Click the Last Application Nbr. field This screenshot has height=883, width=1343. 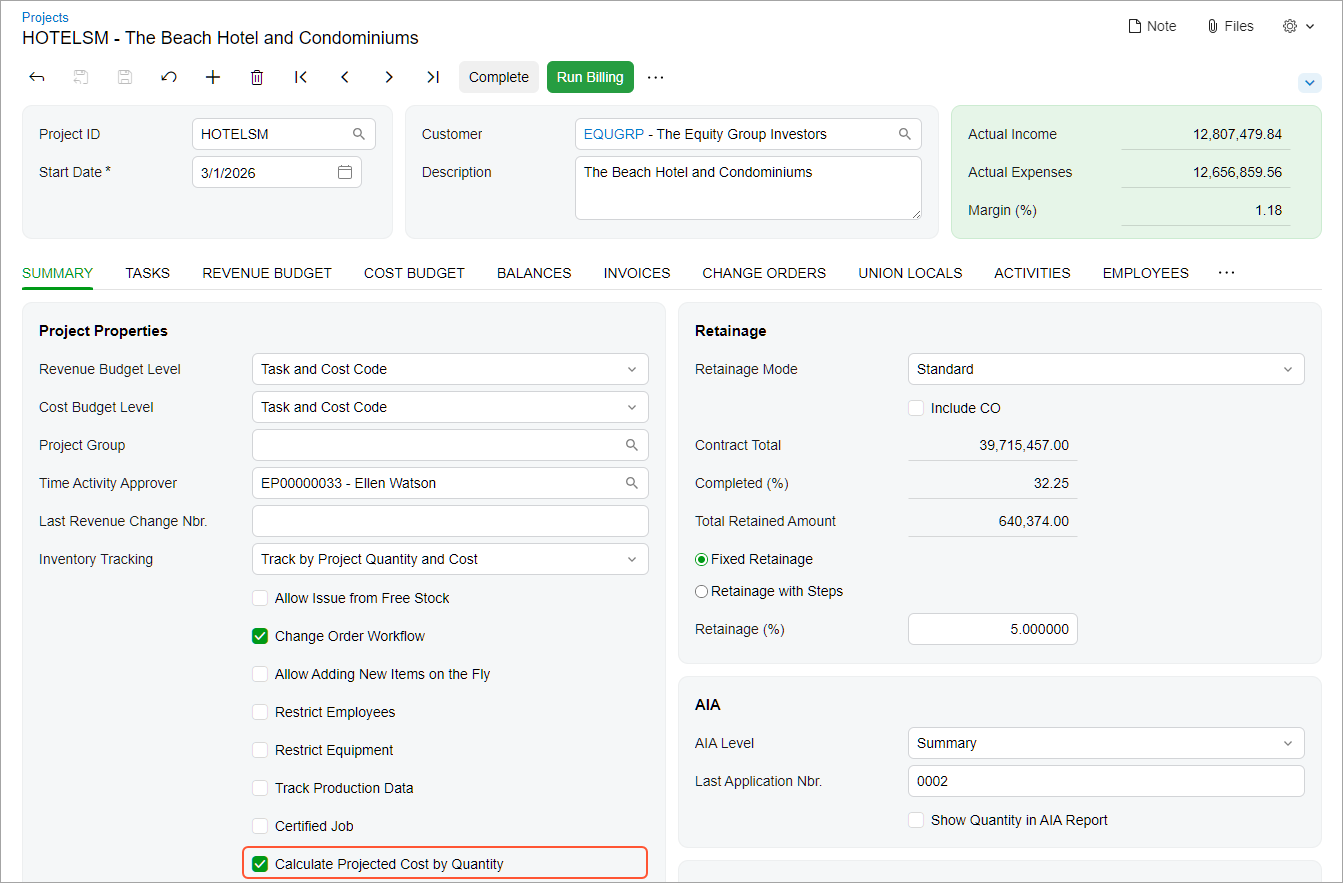click(1106, 781)
